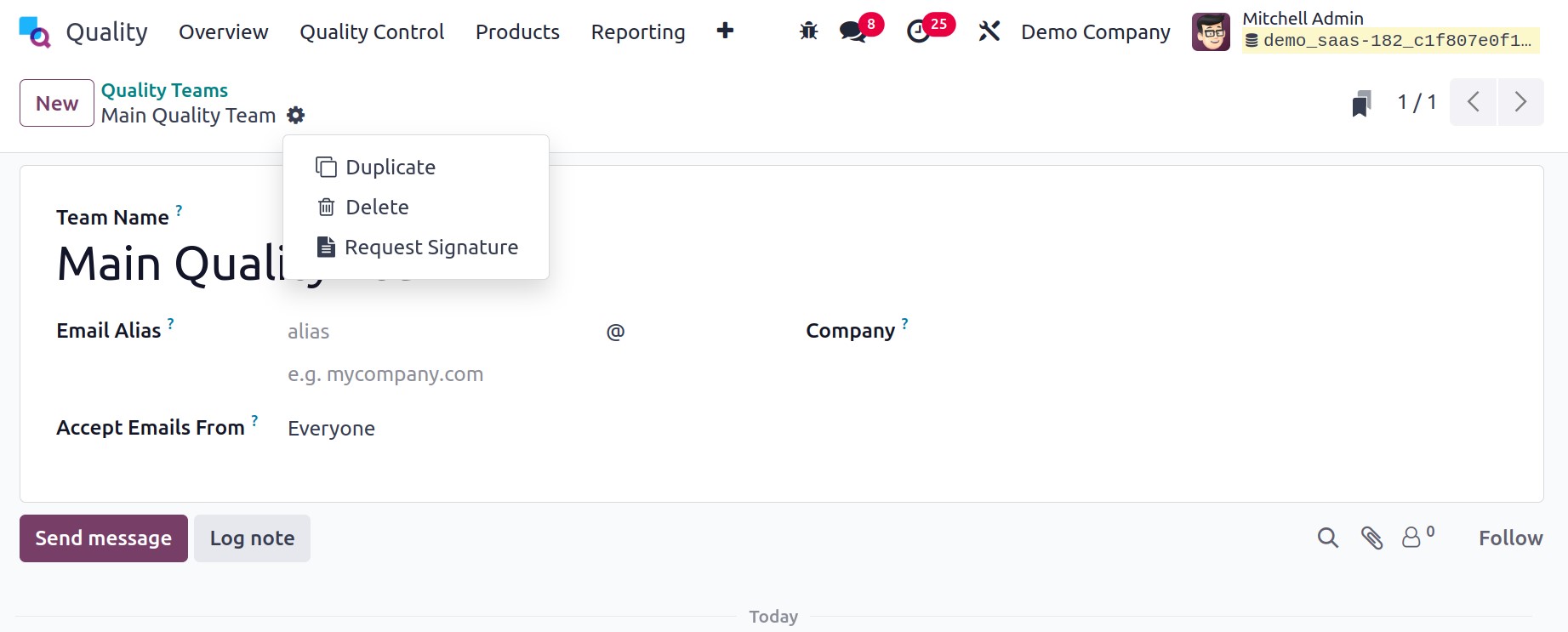Click the paperclip attachments icon
Screen dimensions: 1568x632
point(1371,538)
